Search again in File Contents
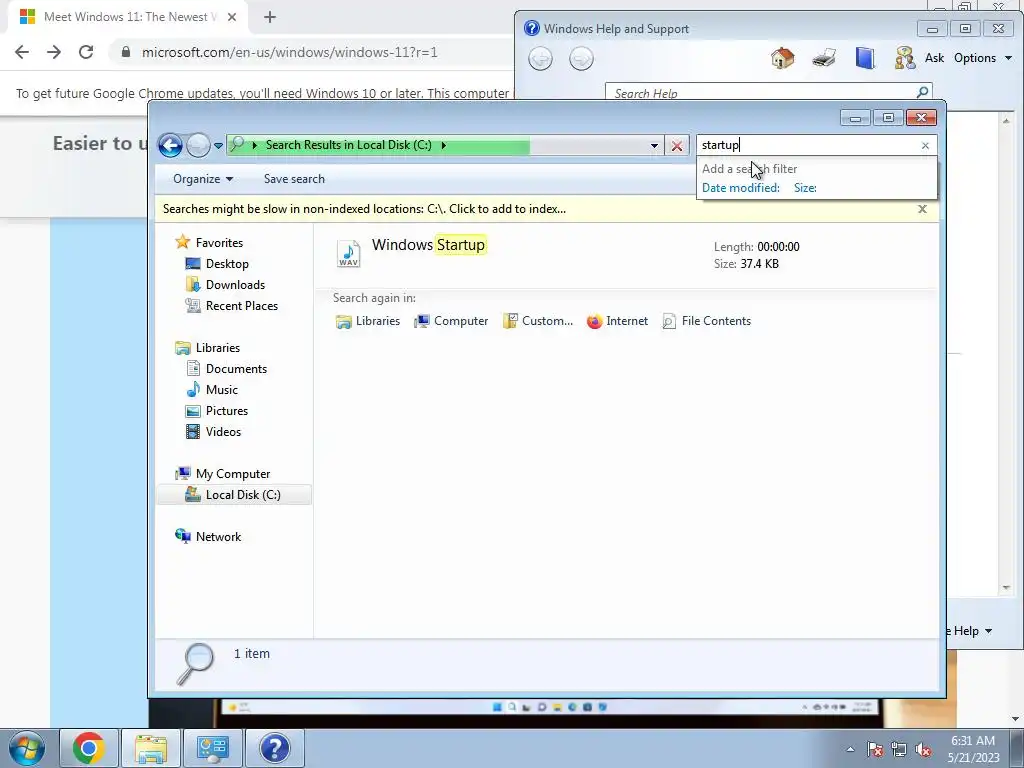This screenshot has height=768, width=1024. (x=707, y=321)
